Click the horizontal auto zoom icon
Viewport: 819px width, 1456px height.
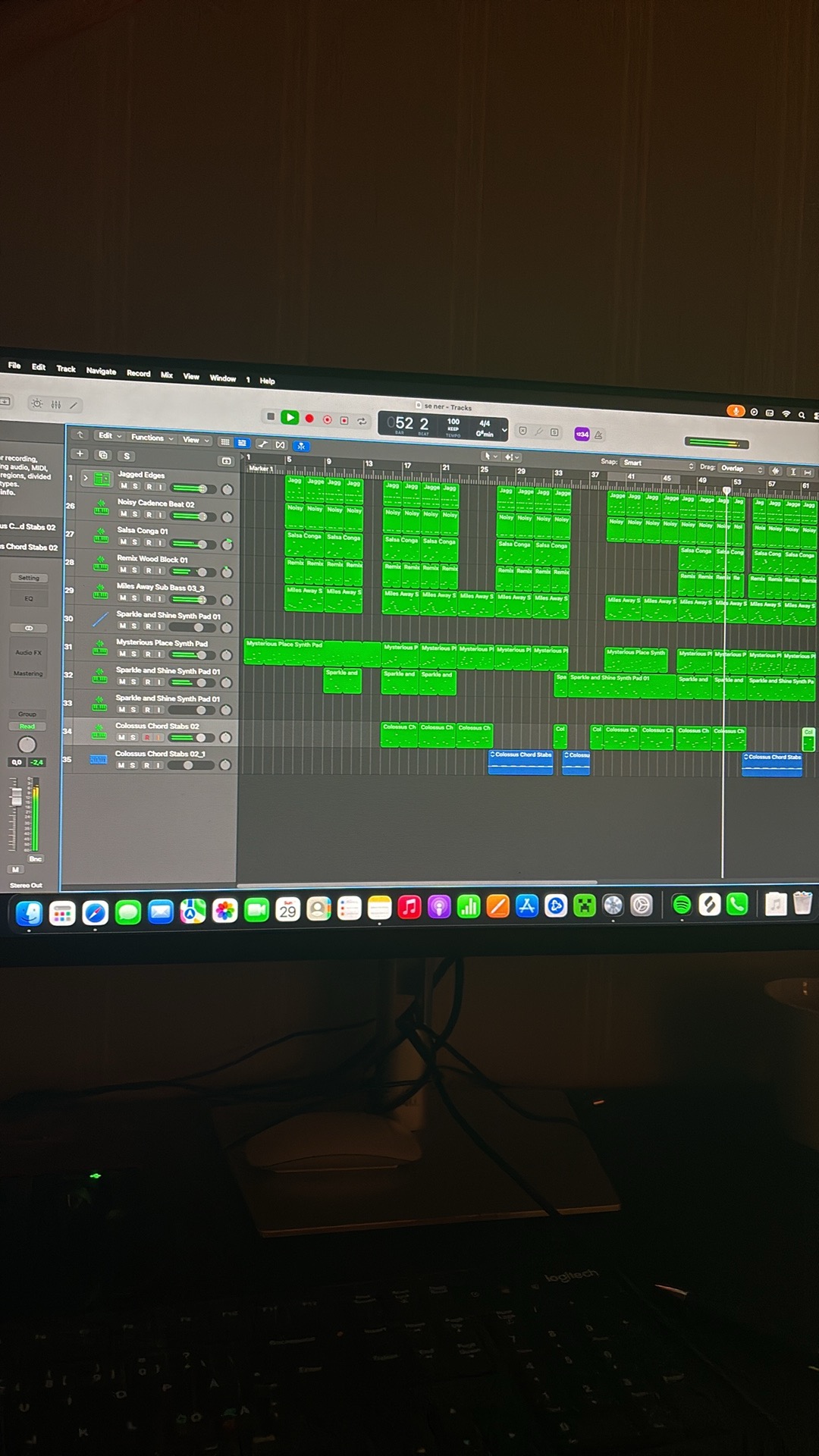(x=808, y=472)
